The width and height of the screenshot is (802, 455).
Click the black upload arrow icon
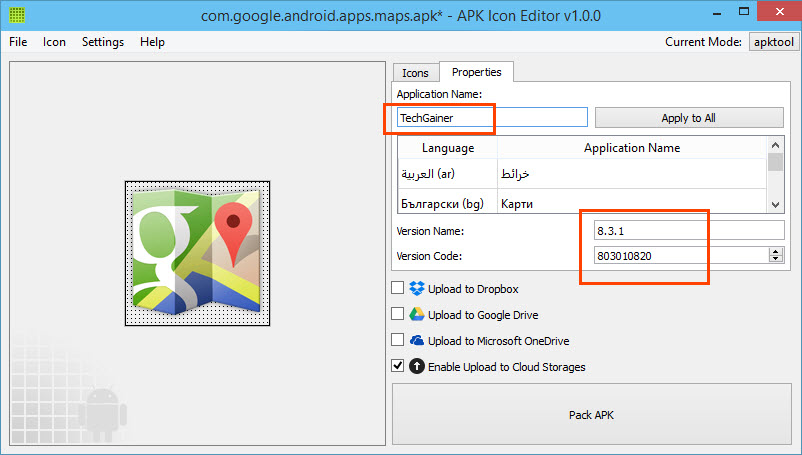417,366
